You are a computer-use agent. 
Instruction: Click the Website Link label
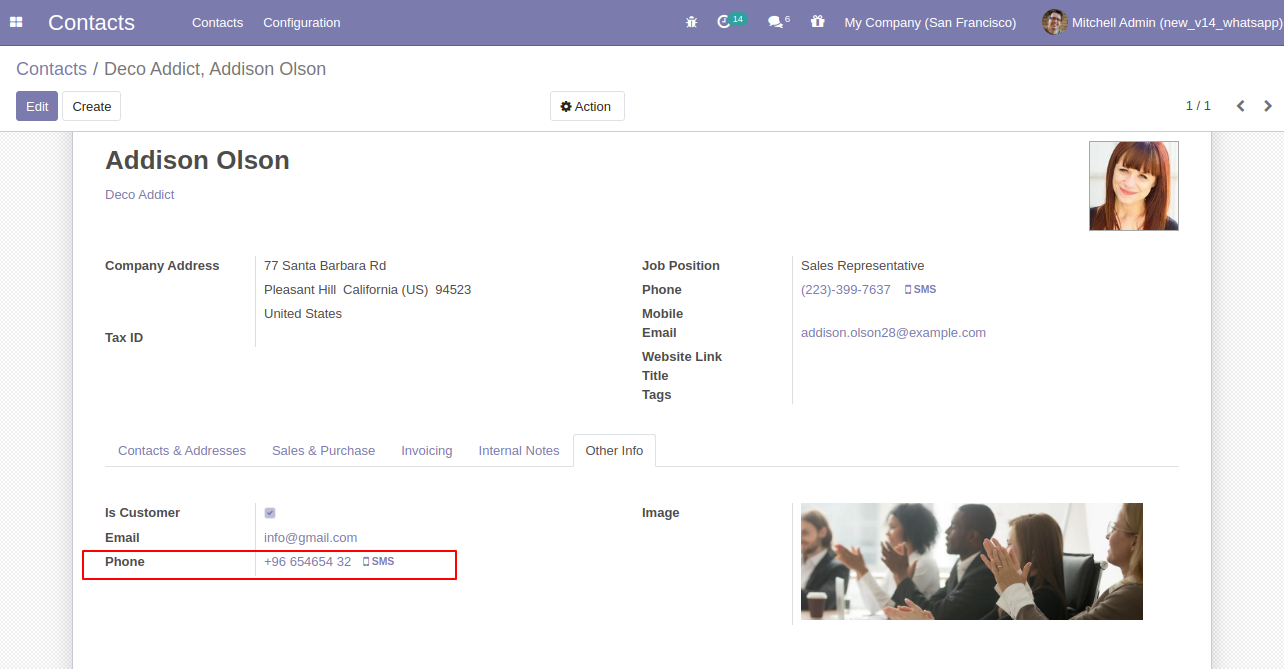click(682, 357)
